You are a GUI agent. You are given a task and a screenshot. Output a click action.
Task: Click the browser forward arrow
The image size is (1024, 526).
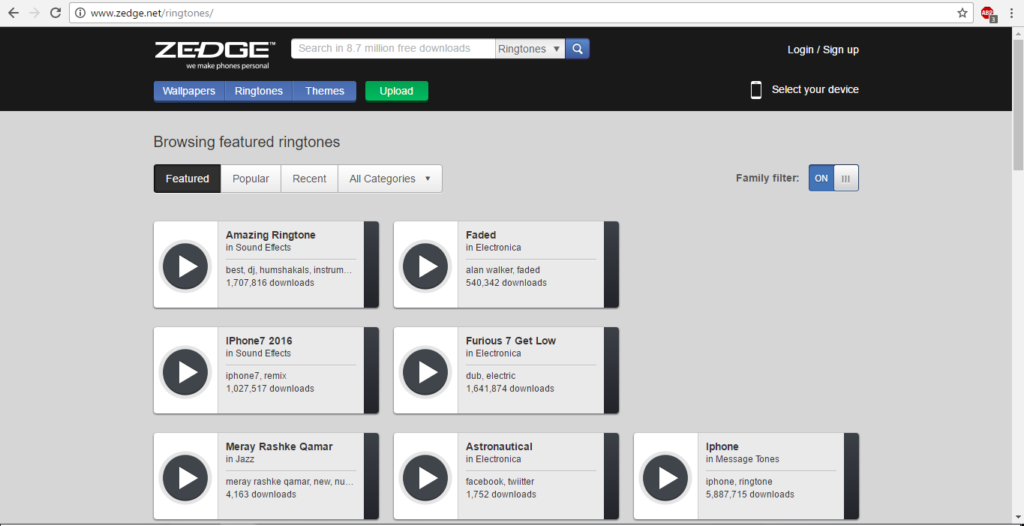coord(34,13)
